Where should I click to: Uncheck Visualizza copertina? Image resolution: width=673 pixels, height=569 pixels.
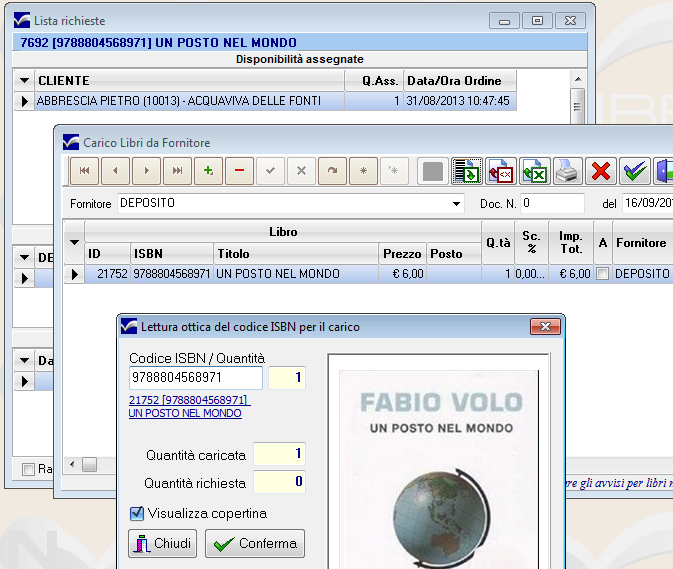tap(137, 513)
